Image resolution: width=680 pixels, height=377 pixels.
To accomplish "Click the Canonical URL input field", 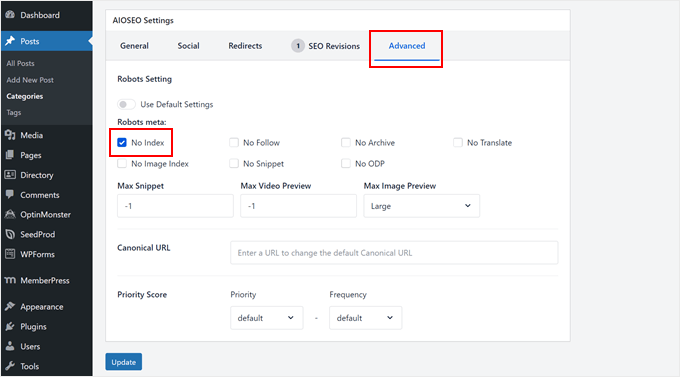I will coord(394,252).
